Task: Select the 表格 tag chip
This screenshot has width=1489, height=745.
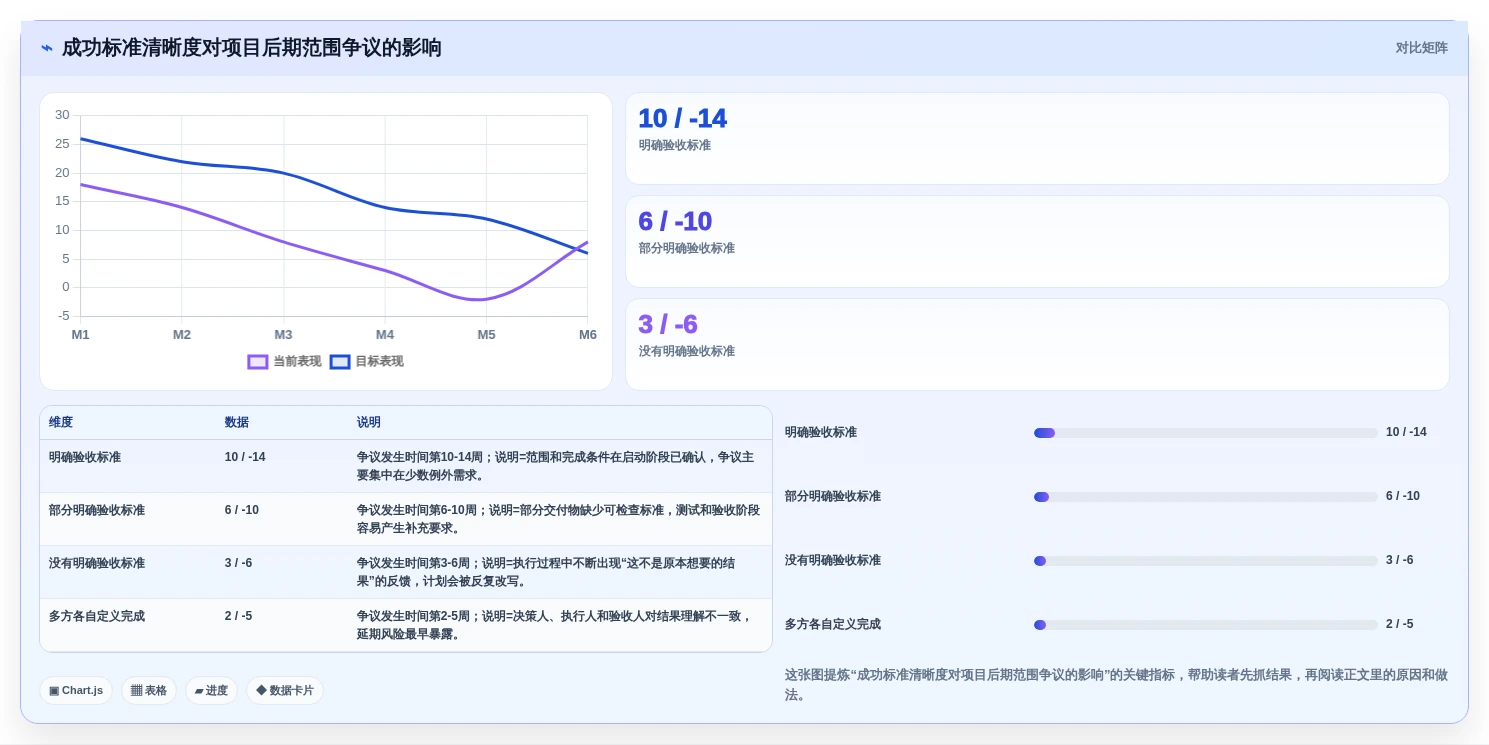Action: pos(149,690)
